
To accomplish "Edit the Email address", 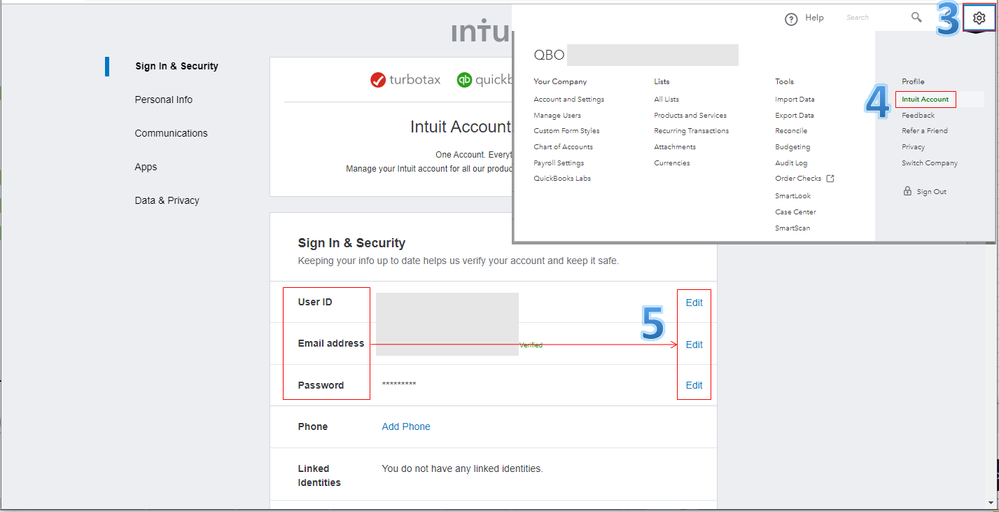I will click(694, 344).
